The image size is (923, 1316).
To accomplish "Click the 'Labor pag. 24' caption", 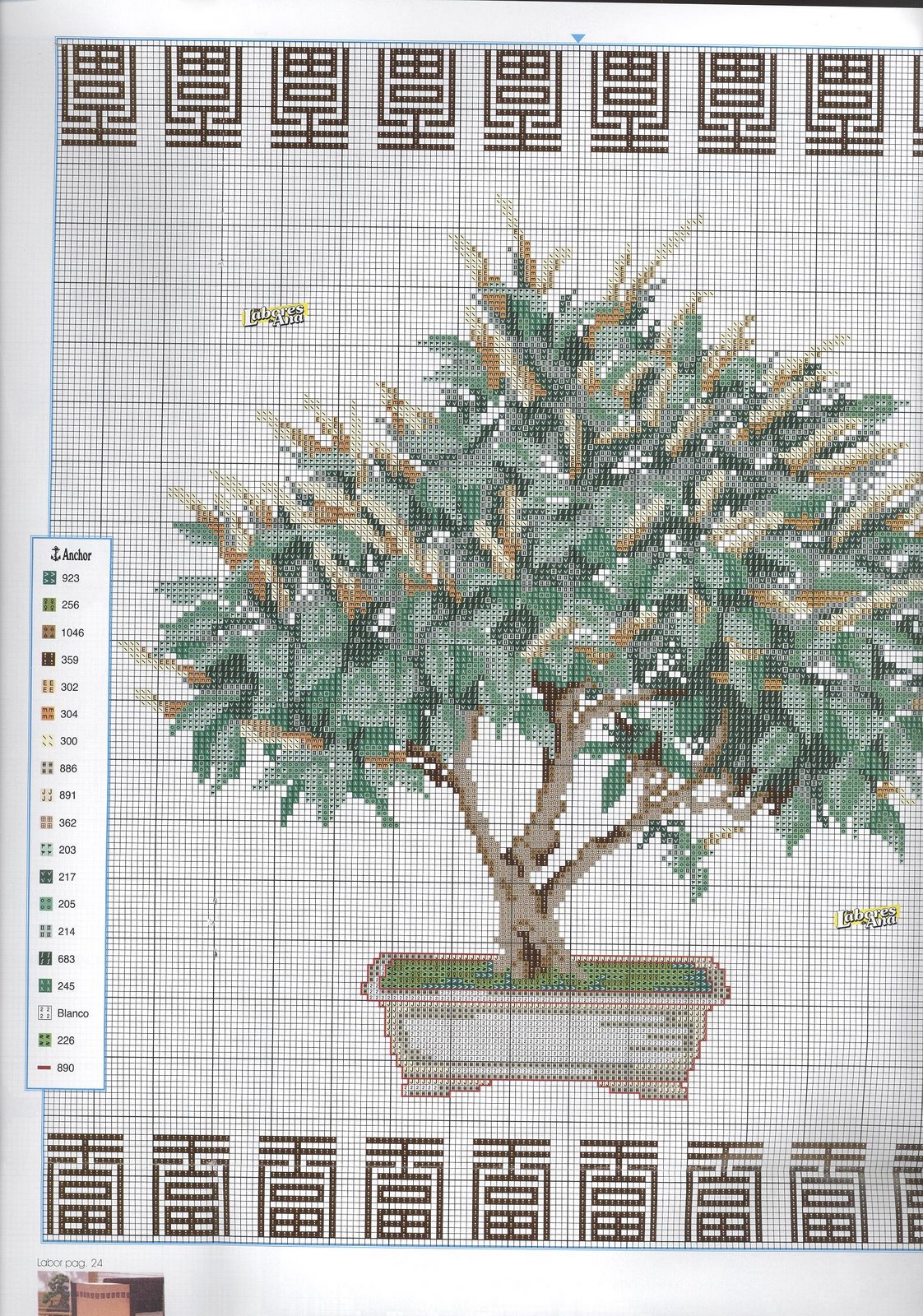I will pyautogui.click(x=68, y=1263).
